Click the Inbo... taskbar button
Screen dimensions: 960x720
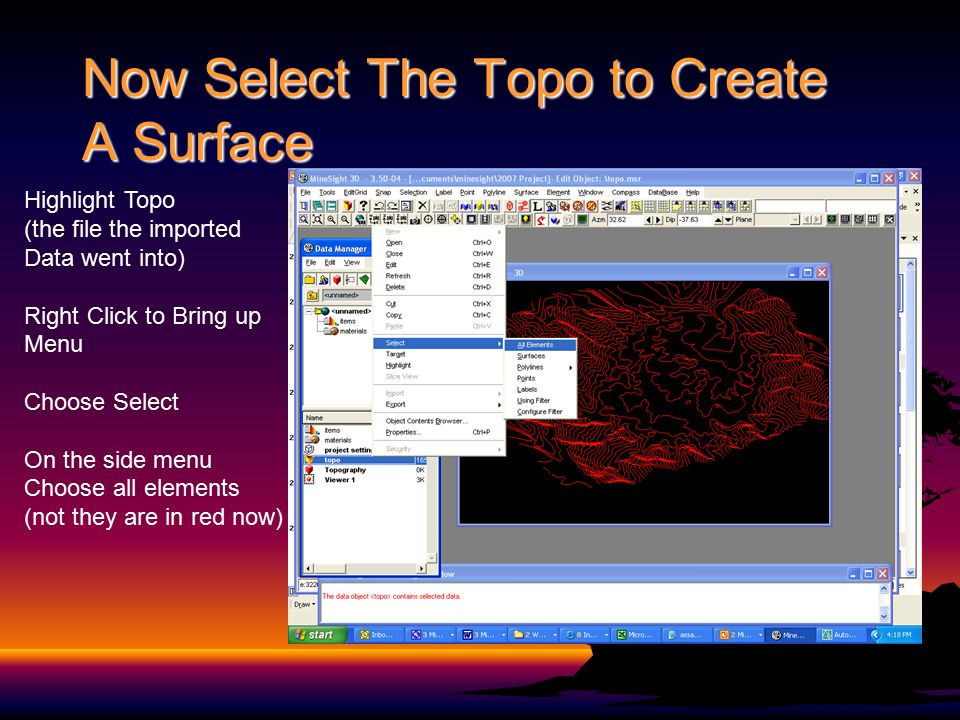click(380, 635)
